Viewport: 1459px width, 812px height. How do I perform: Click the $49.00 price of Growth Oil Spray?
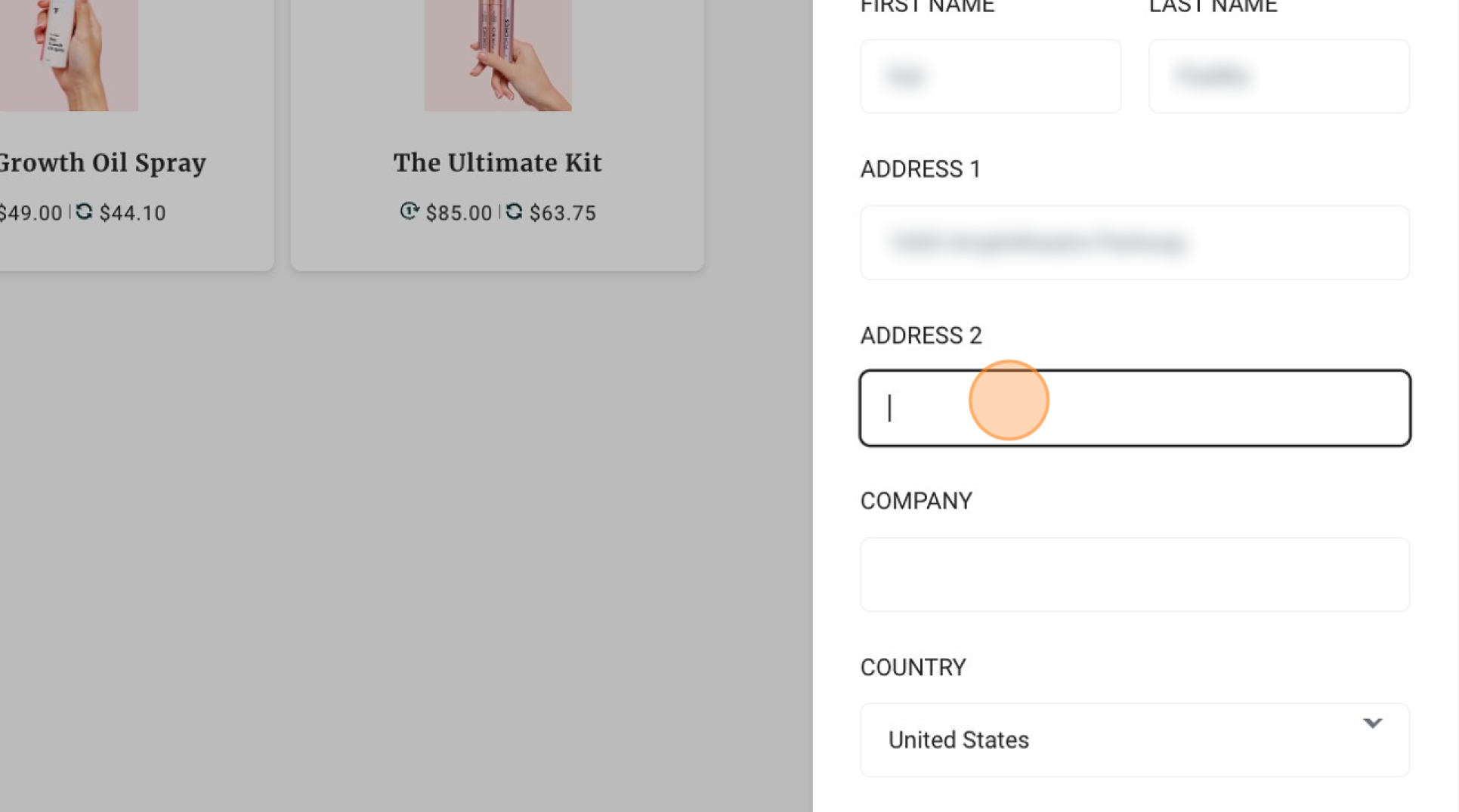(31, 213)
